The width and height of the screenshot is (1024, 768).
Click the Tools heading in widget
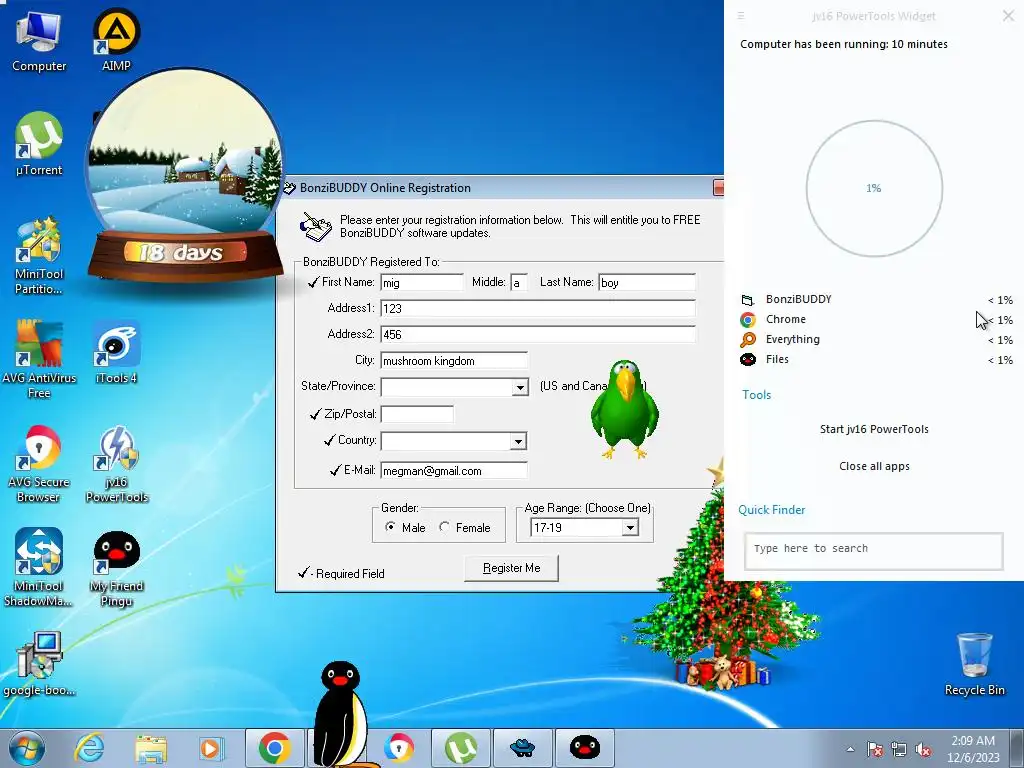[x=756, y=394]
